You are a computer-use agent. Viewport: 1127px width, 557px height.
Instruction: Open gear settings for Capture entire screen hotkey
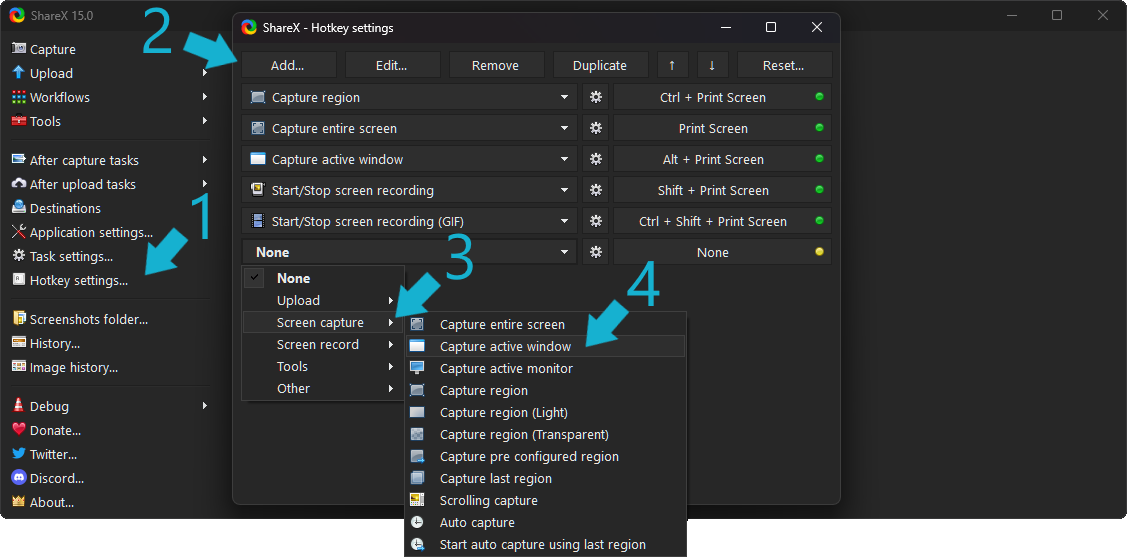[595, 128]
